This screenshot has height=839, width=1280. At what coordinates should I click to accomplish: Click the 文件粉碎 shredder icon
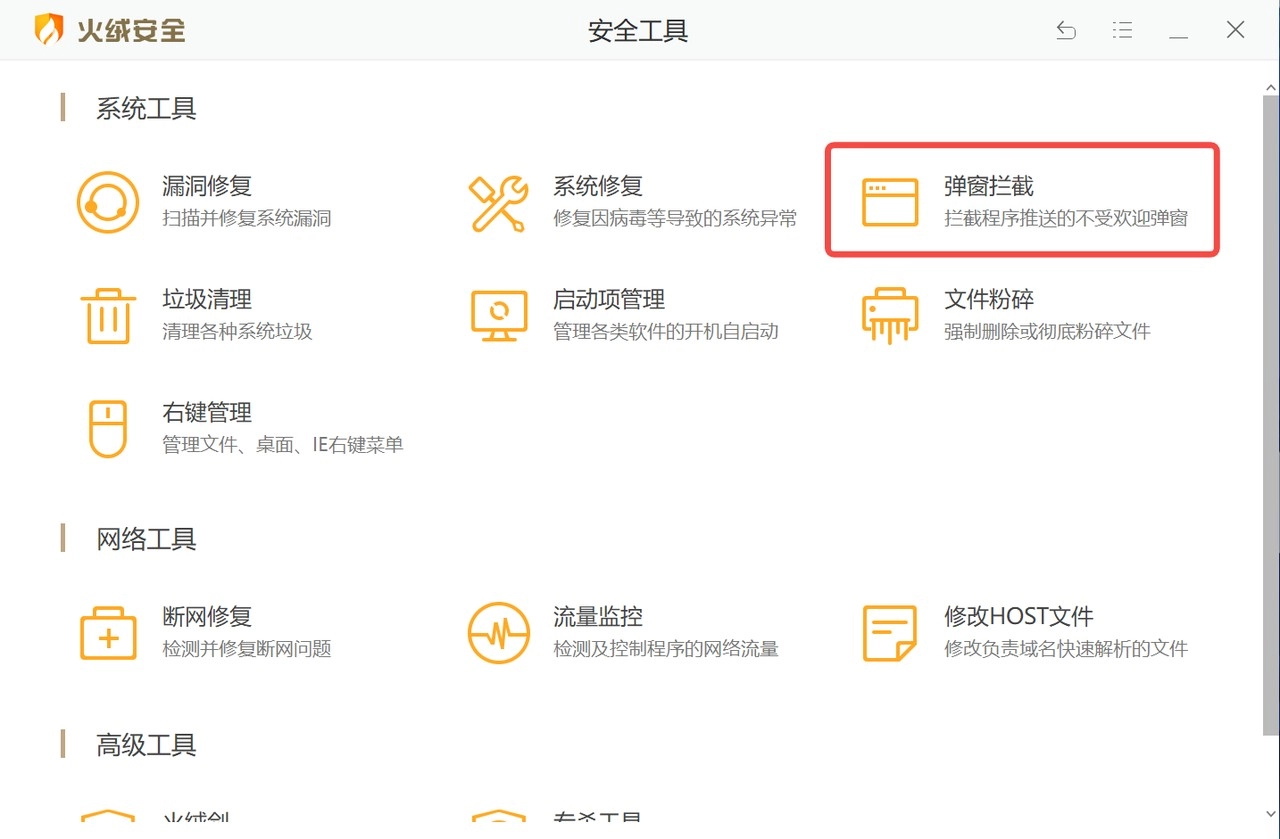point(889,316)
